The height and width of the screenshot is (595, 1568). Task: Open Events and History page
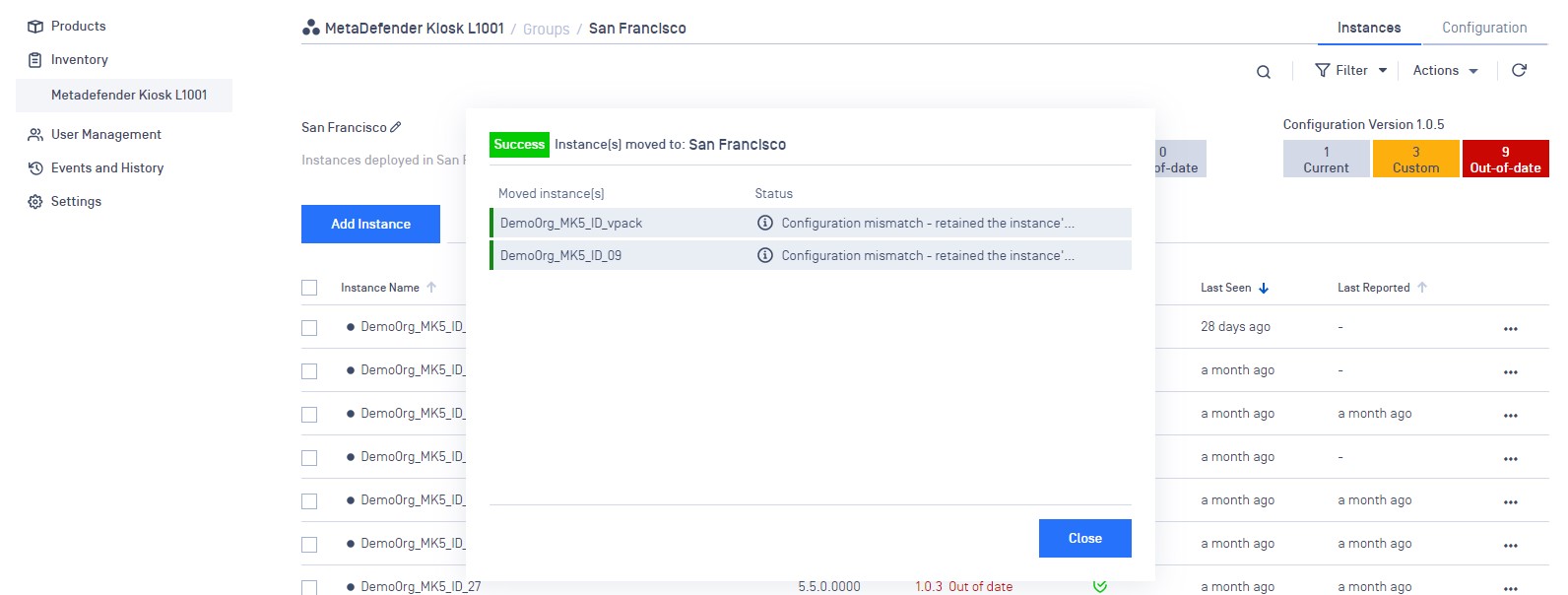(107, 168)
